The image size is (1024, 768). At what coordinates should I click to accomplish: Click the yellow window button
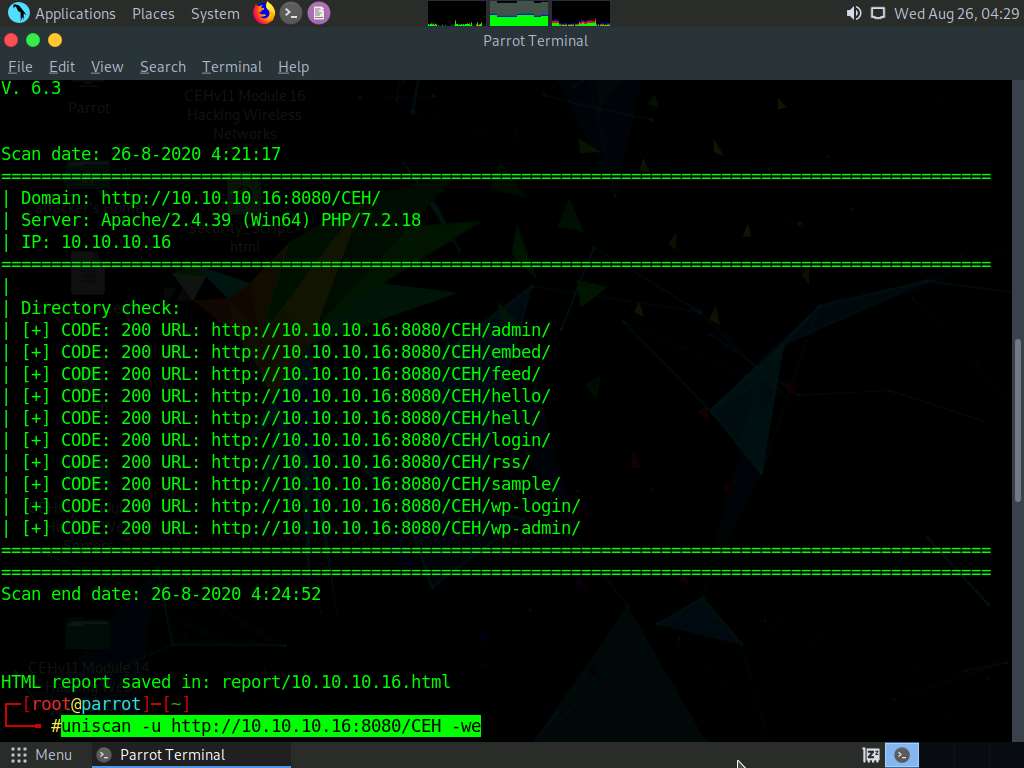click(x=55, y=40)
